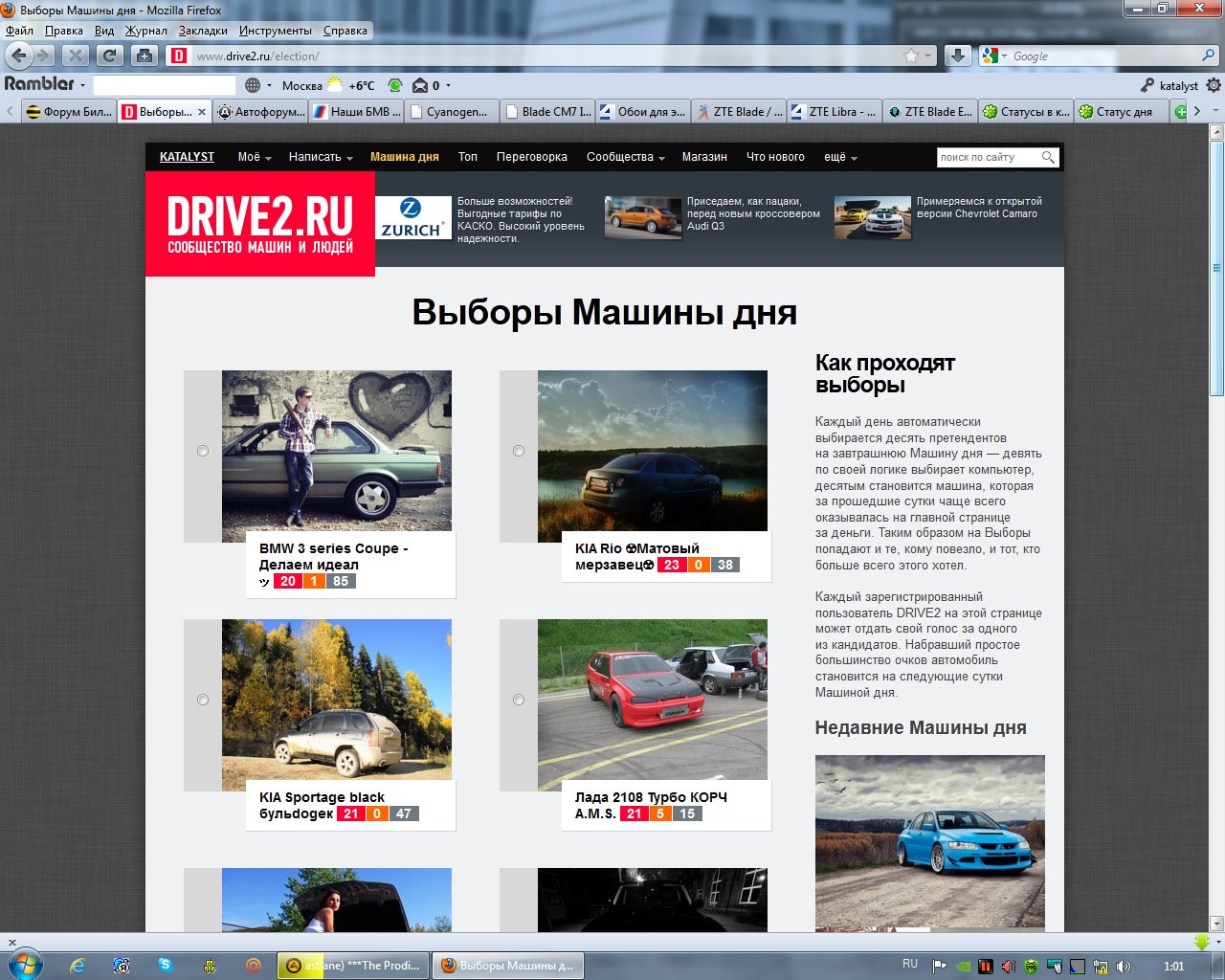Viewport: 1225px width, 980px height.
Task: Click the red 20 votes badge for BMW
Action: tap(287, 581)
